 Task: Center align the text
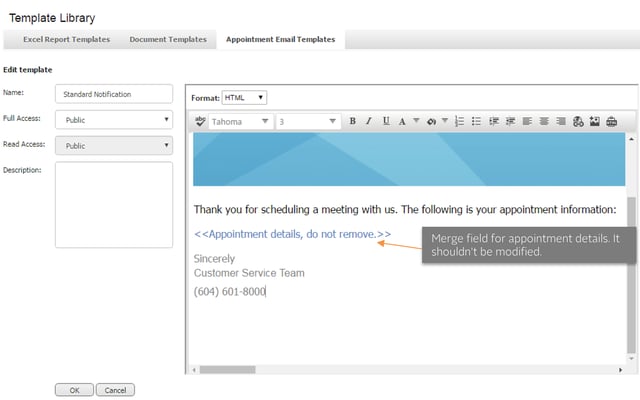pyautogui.click(x=544, y=121)
